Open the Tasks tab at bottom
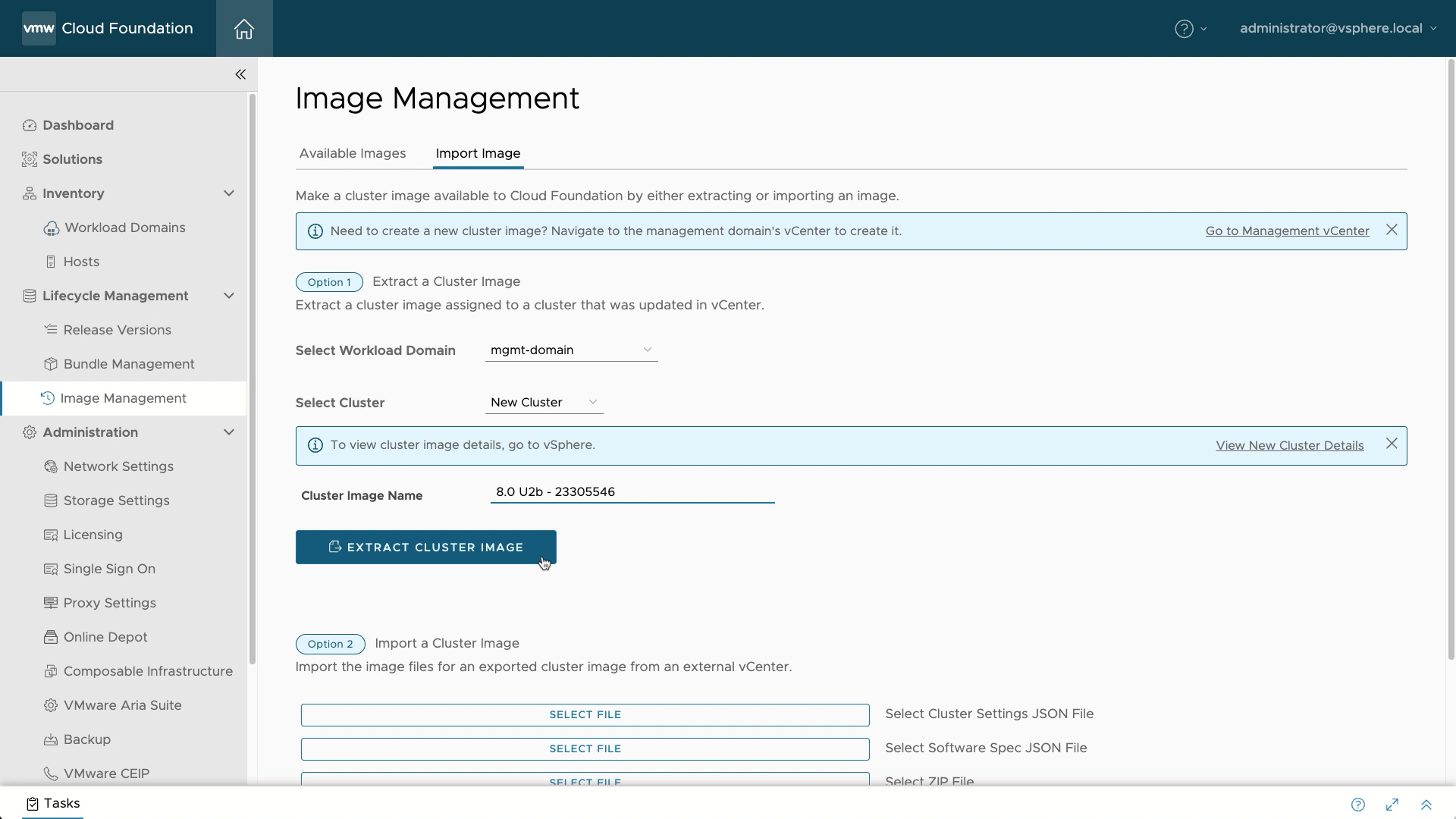 (53, 803)
